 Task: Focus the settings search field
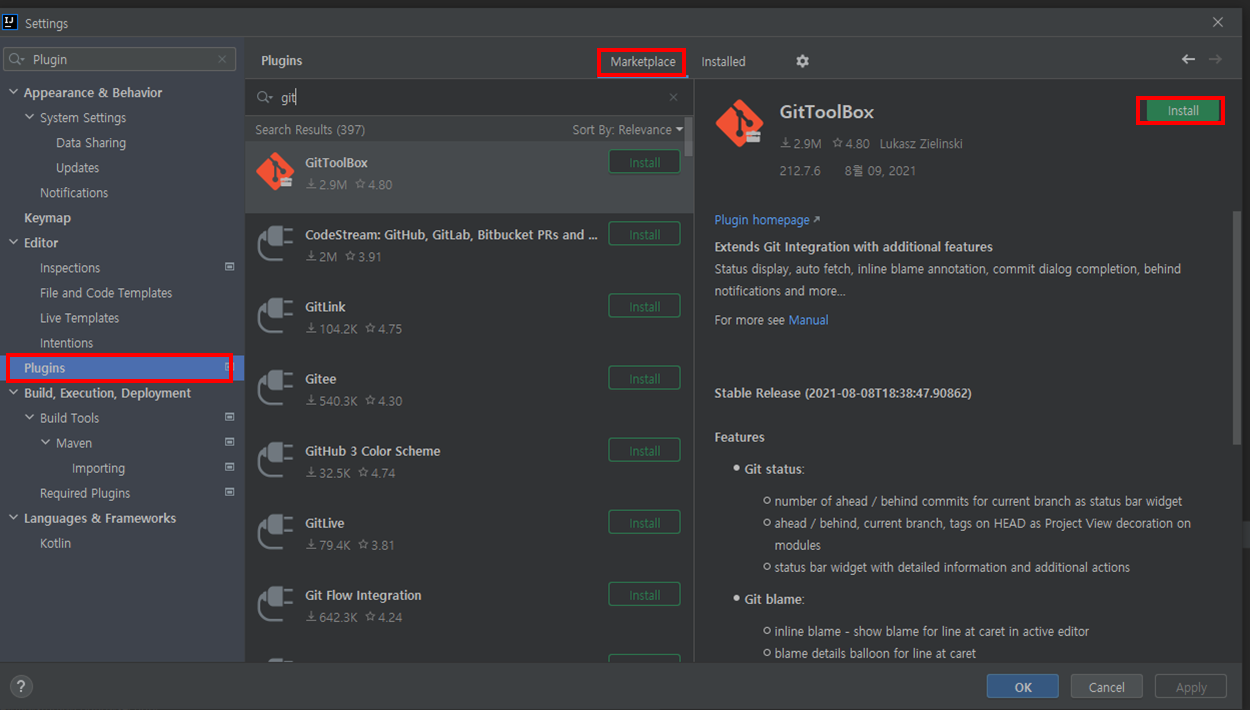[120, 60]
